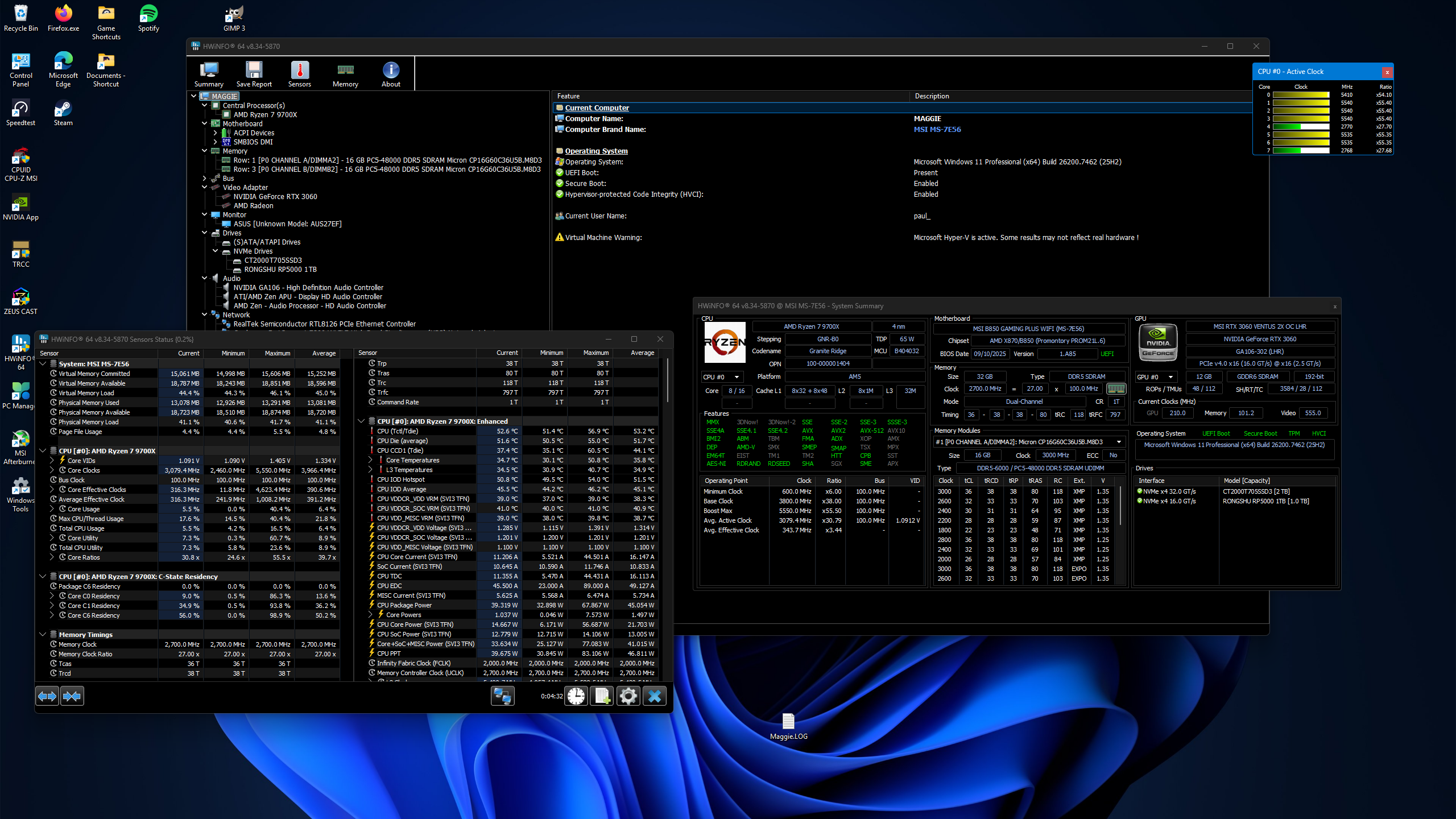Click the MSI MS-7E56 brand name link
Viewport: 1456px width, 819px height.
pyautogui.click(x=937, y=129)
